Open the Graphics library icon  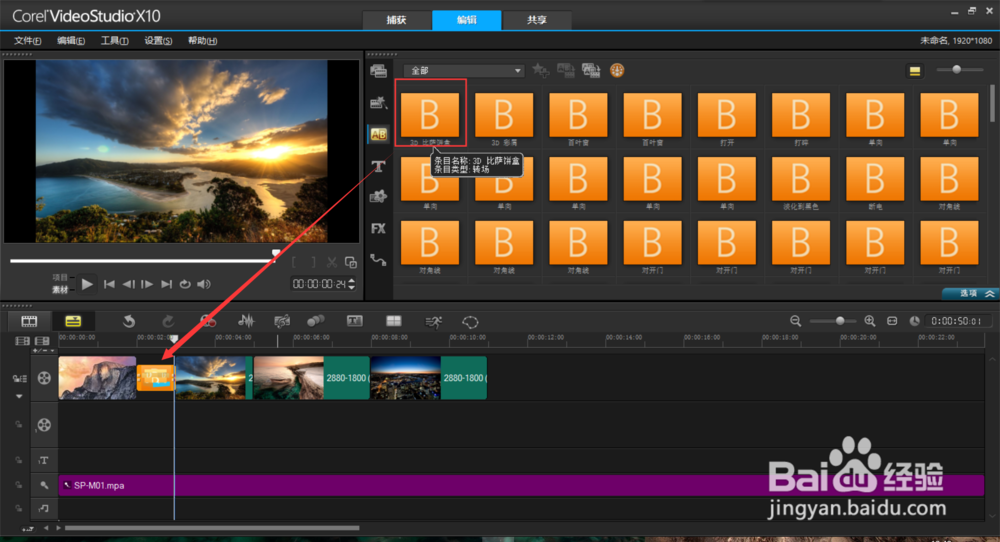click(x=378, y=196)
